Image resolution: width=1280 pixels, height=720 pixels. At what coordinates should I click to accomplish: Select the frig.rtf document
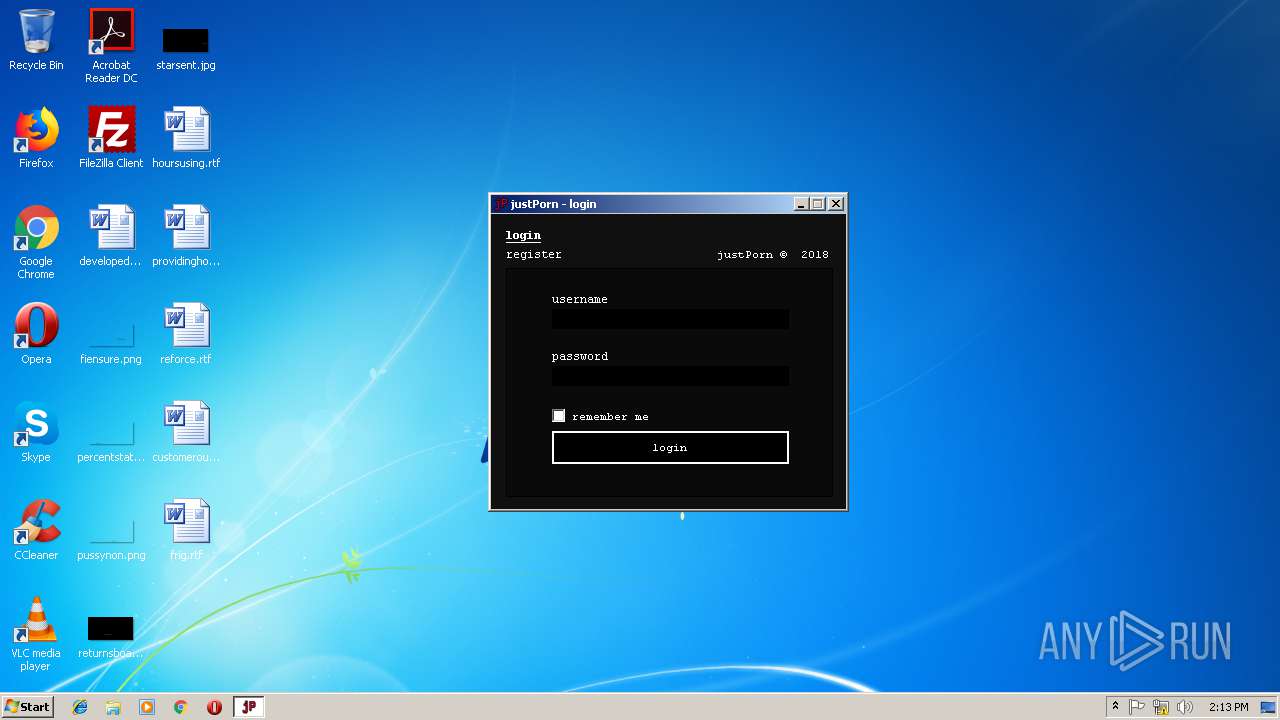(x=186, y=531)
